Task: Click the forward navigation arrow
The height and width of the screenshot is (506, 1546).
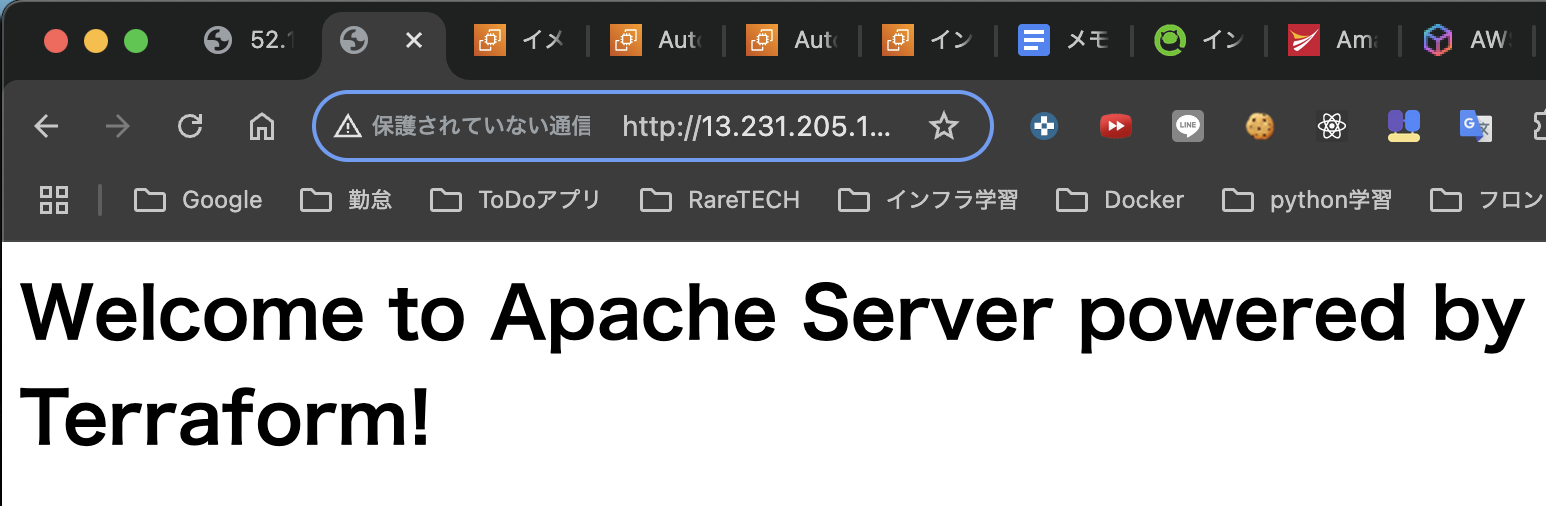Action: 118,126
